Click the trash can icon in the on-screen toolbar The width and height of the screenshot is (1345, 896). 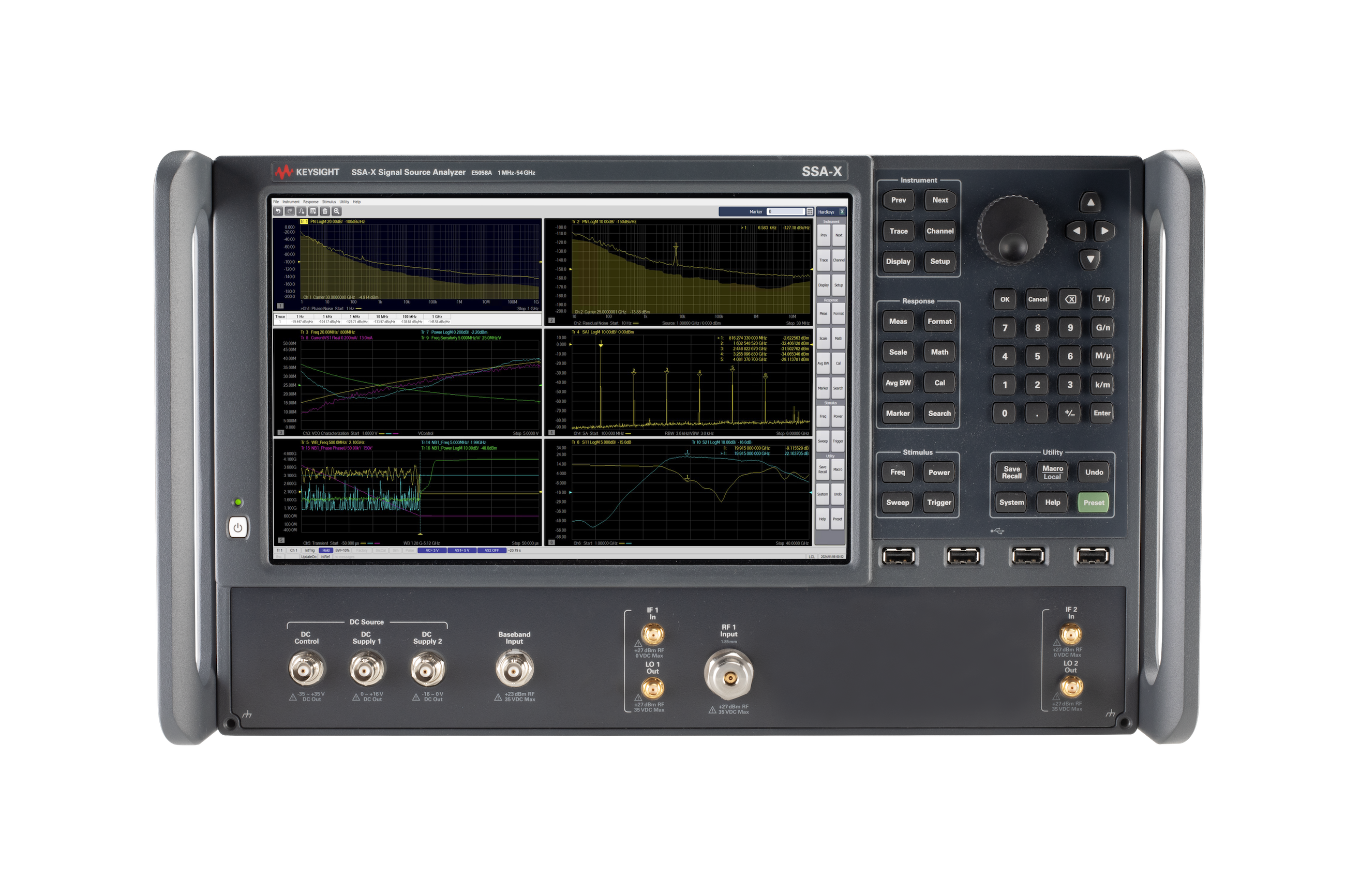325,211
